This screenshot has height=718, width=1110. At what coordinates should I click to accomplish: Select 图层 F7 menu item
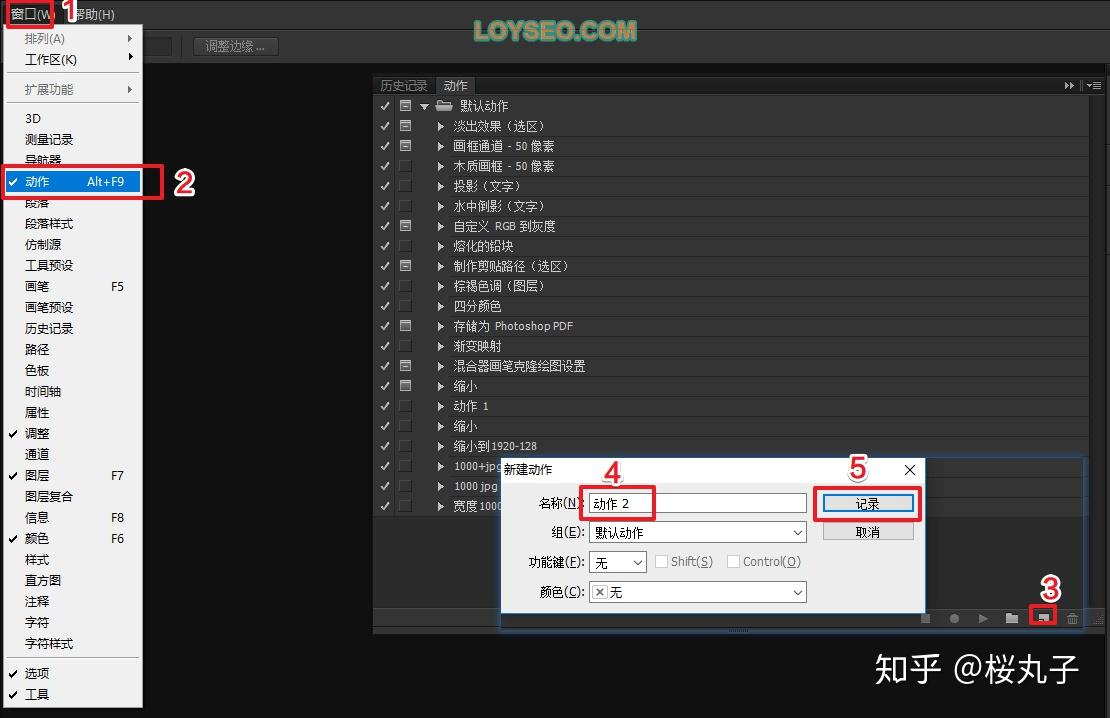coord(72,475)
